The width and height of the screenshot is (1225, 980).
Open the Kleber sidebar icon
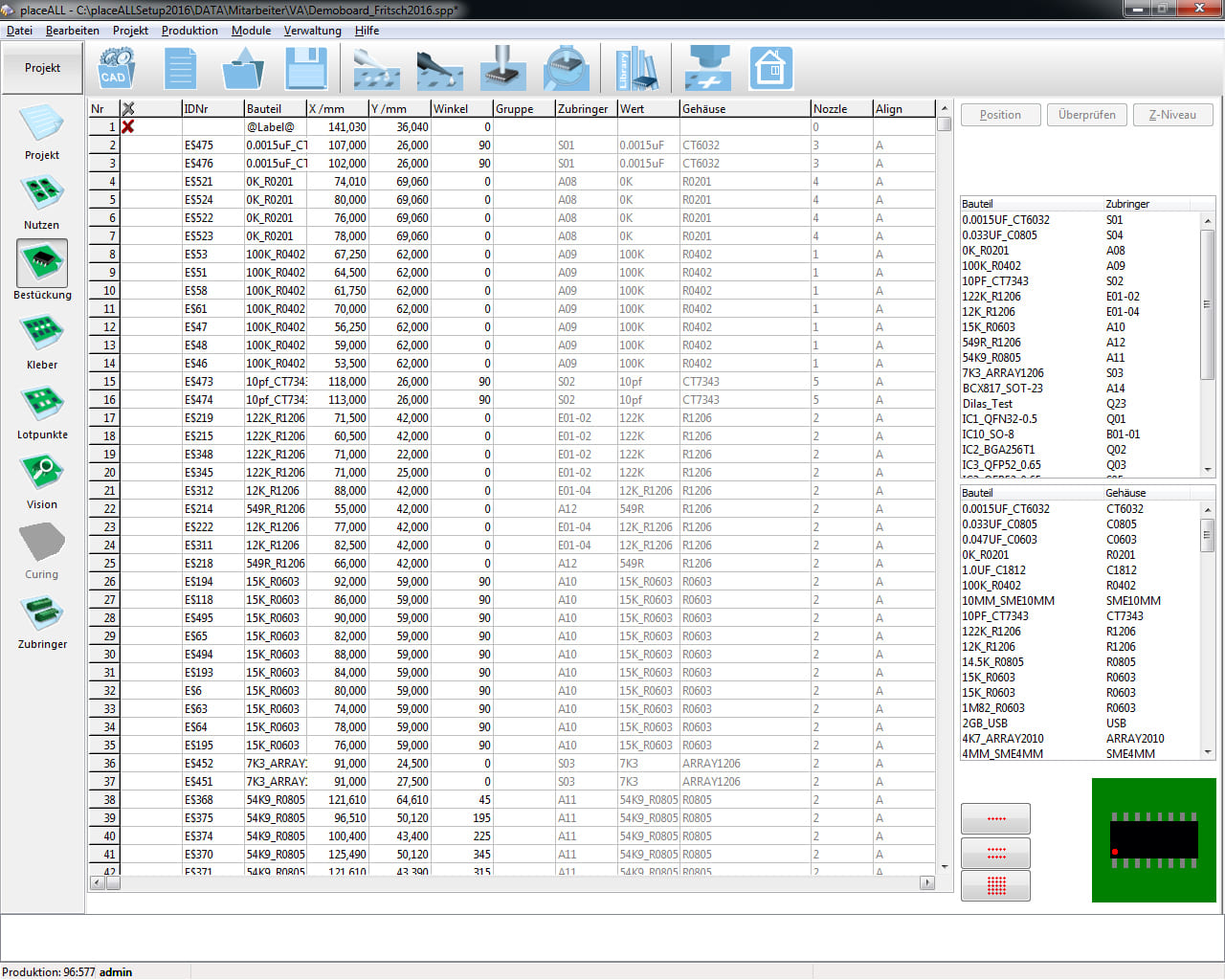tap(42, 342)
